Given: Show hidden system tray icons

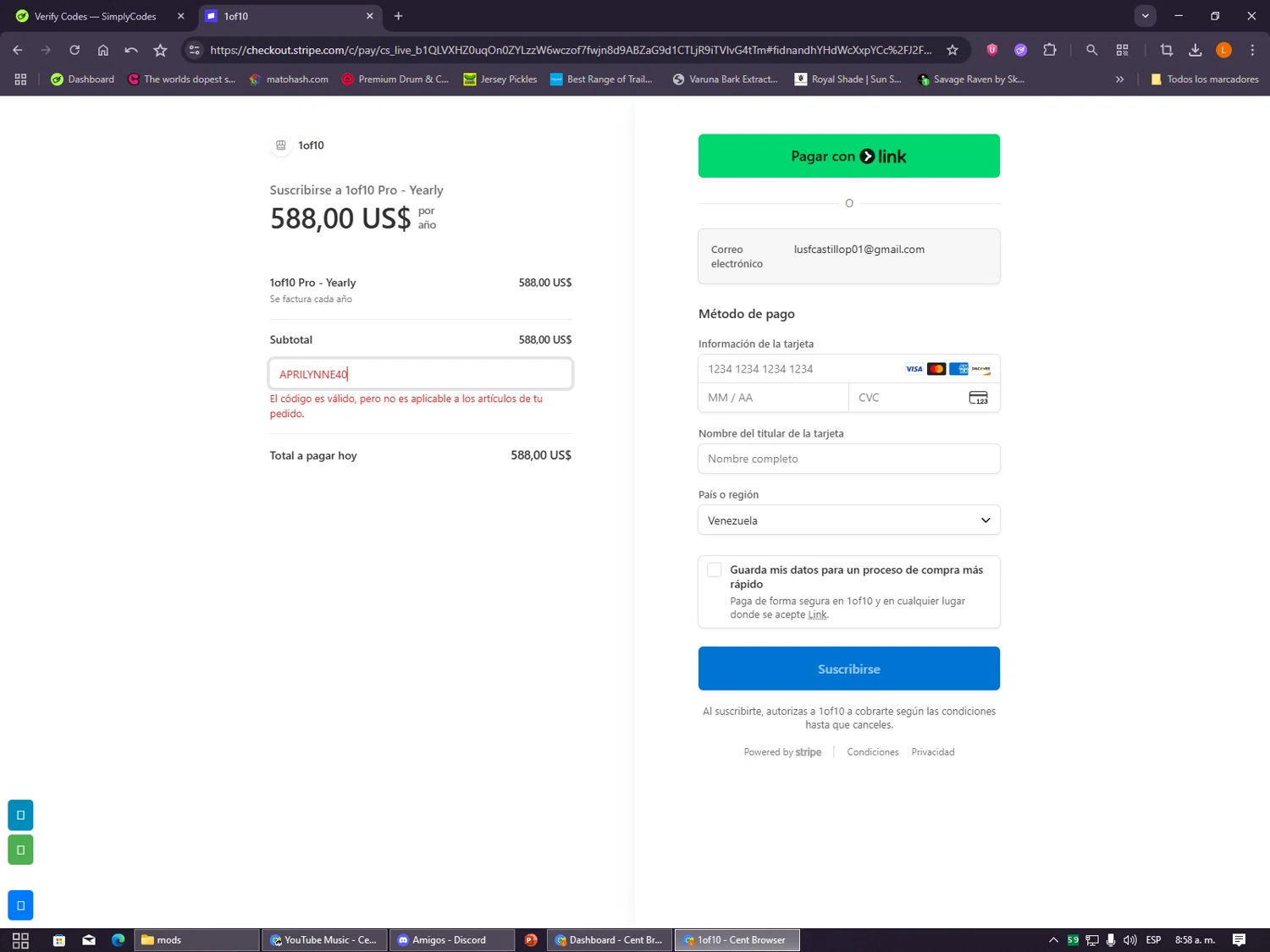Looking at the screenshot, I should (x=1053, y=940).
